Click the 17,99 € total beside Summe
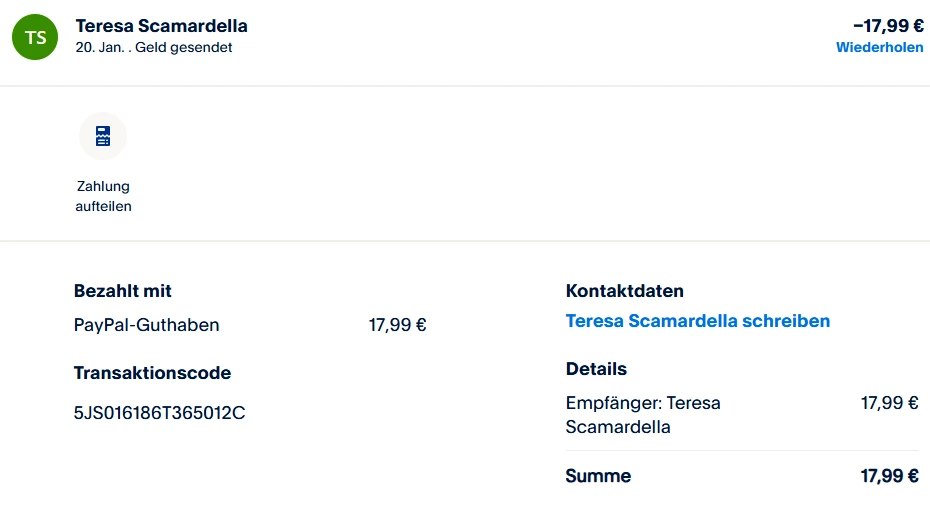930x511 pixels. 889,476
